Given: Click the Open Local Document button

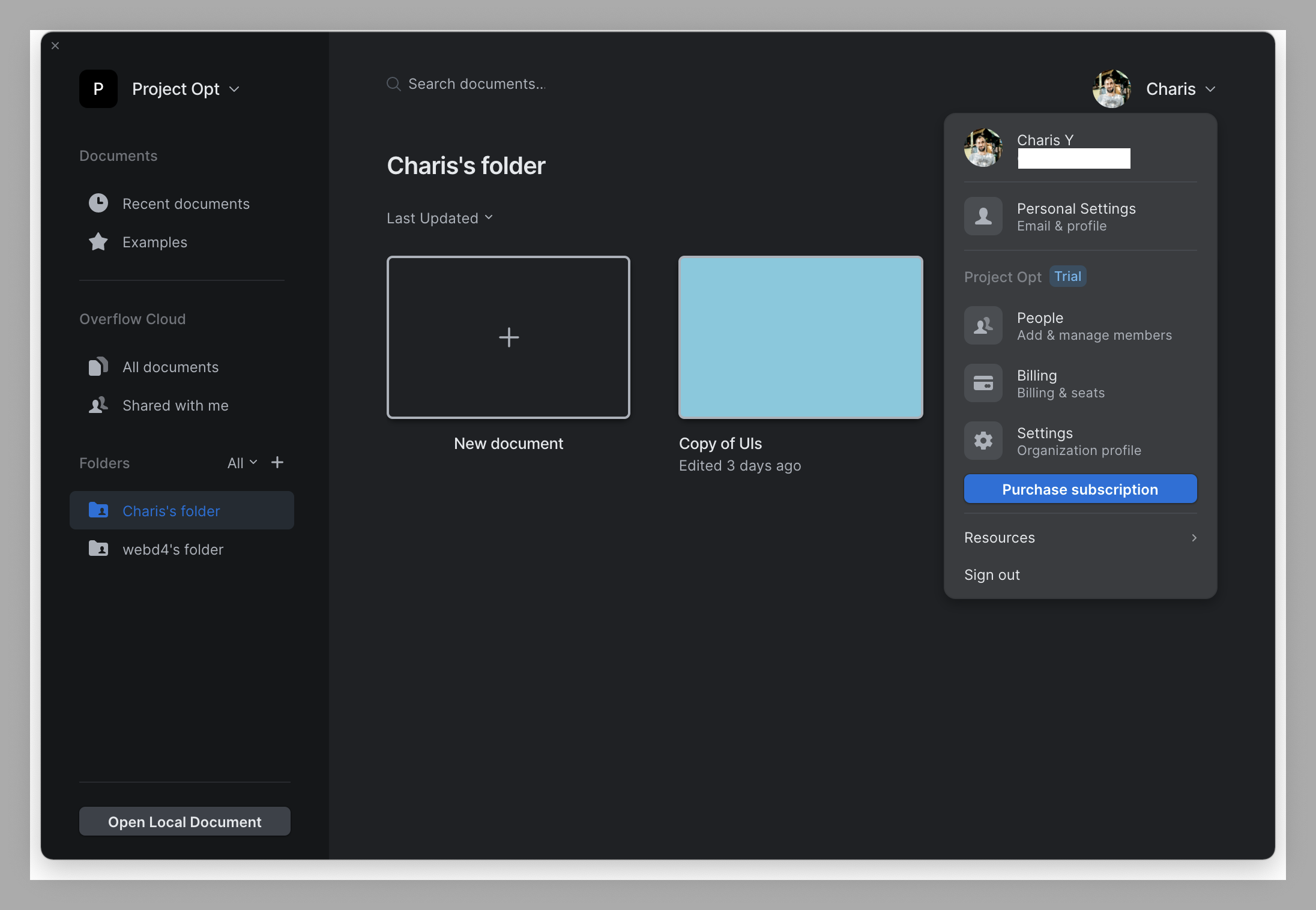Looking at the screenshot, I should tap(185, 822).
